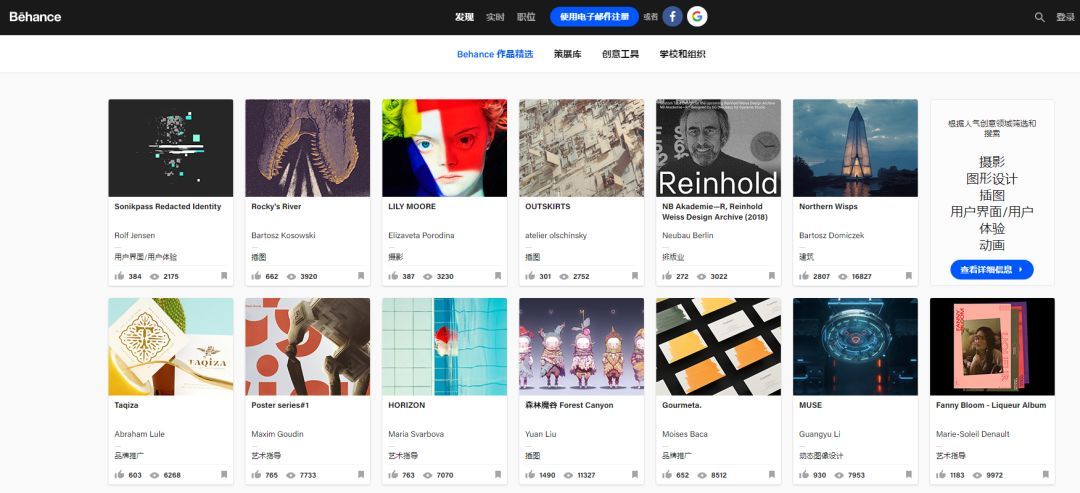Bookmark the LILY MOORE project
This screenshot has width=1080, height=493.
point(498,276)
